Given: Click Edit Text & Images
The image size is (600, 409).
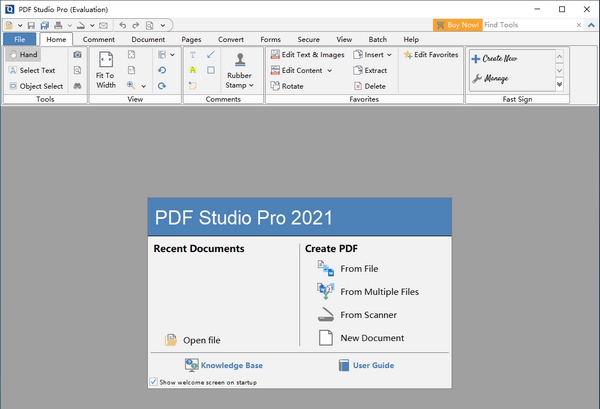Looking at the screenshot, I should coord(308,55).
